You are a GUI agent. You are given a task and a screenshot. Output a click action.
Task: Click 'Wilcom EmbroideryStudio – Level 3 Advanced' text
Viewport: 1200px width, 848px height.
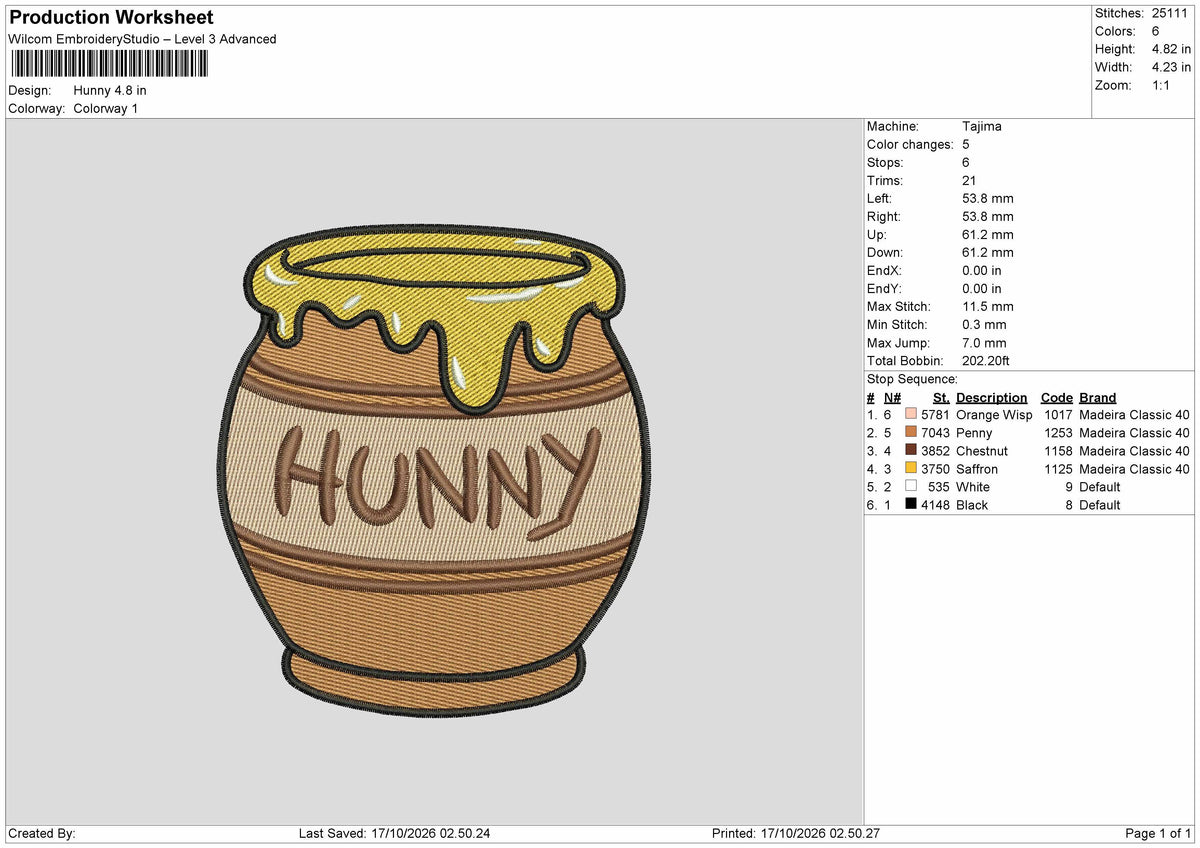pyautogui.click(x=142, y=39)
